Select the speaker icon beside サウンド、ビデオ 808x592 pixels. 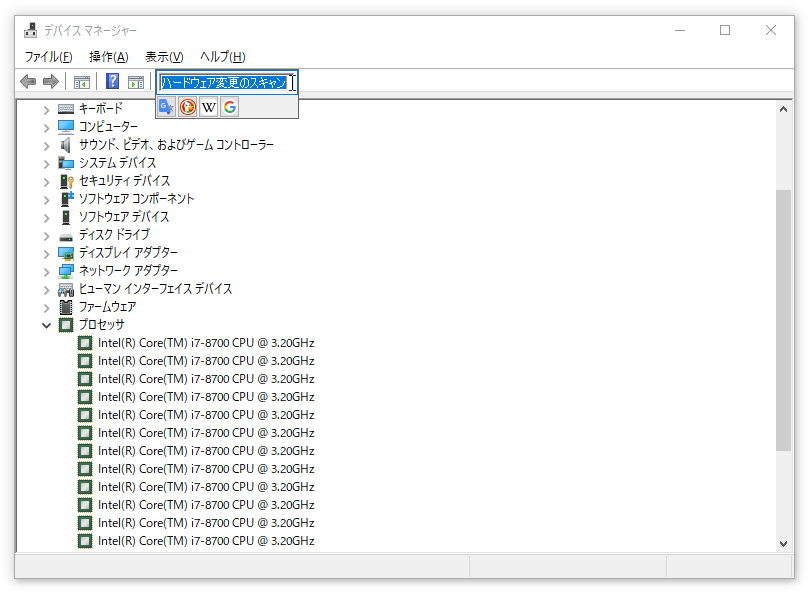pyautogui.click(x=66, y=145)
